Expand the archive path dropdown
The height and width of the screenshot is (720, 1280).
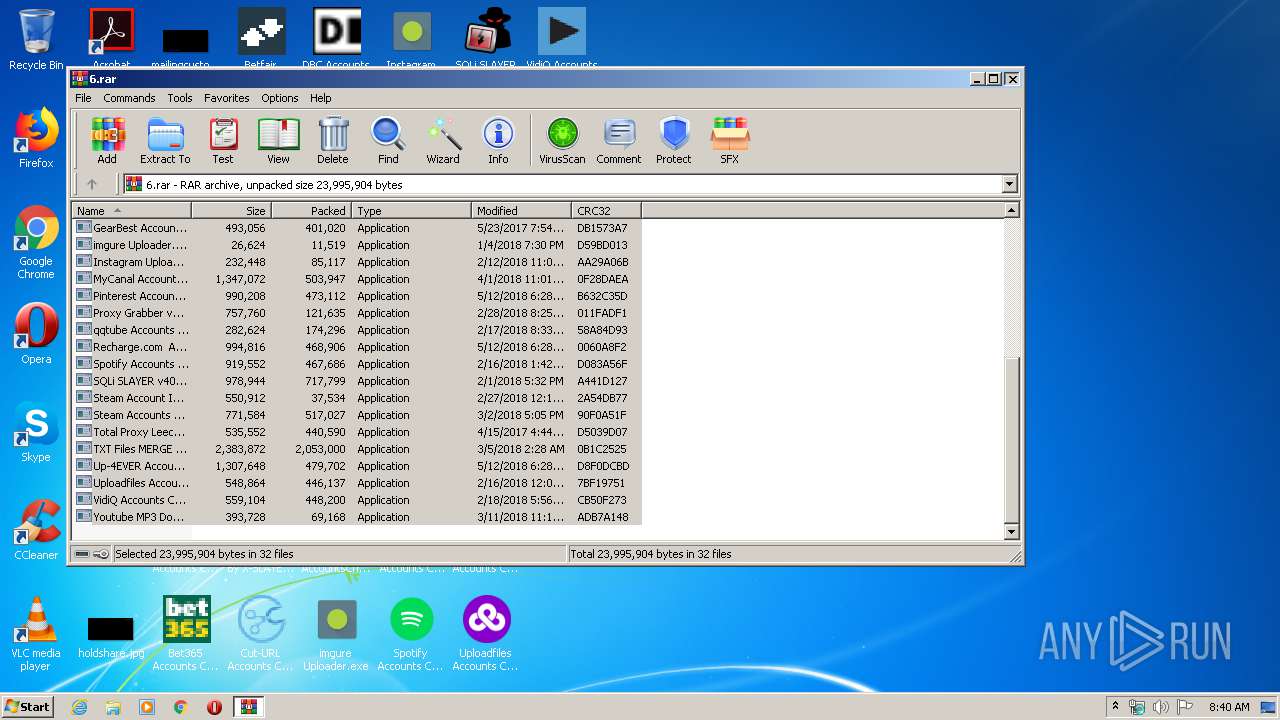pos(1009,184)
